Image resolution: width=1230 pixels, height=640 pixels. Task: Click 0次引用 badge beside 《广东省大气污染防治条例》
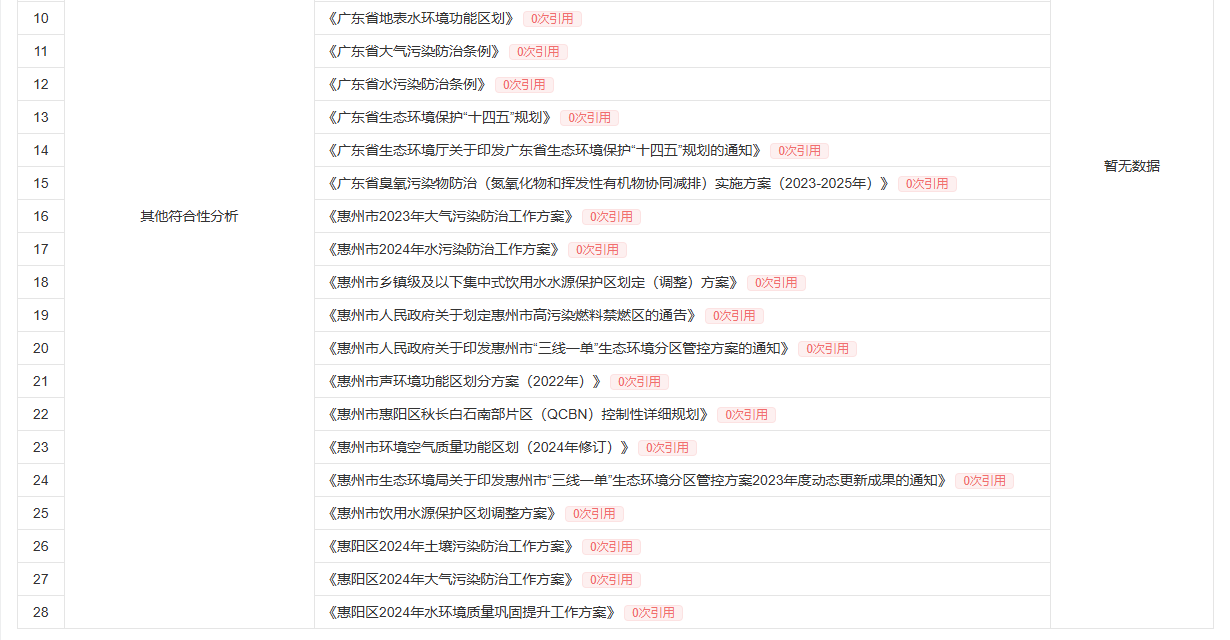coord(538,51)
